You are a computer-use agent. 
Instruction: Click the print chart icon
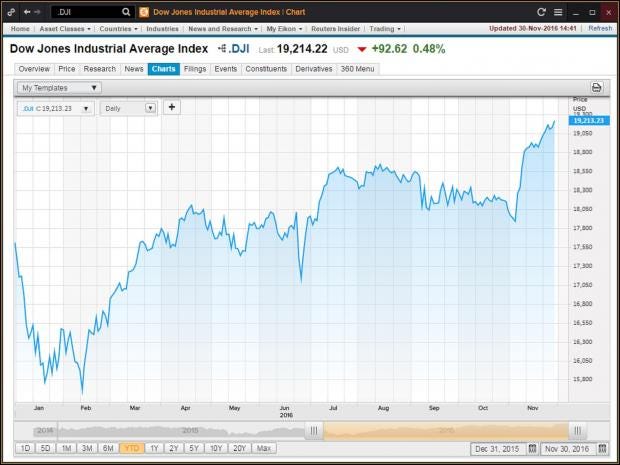(597, 87)
